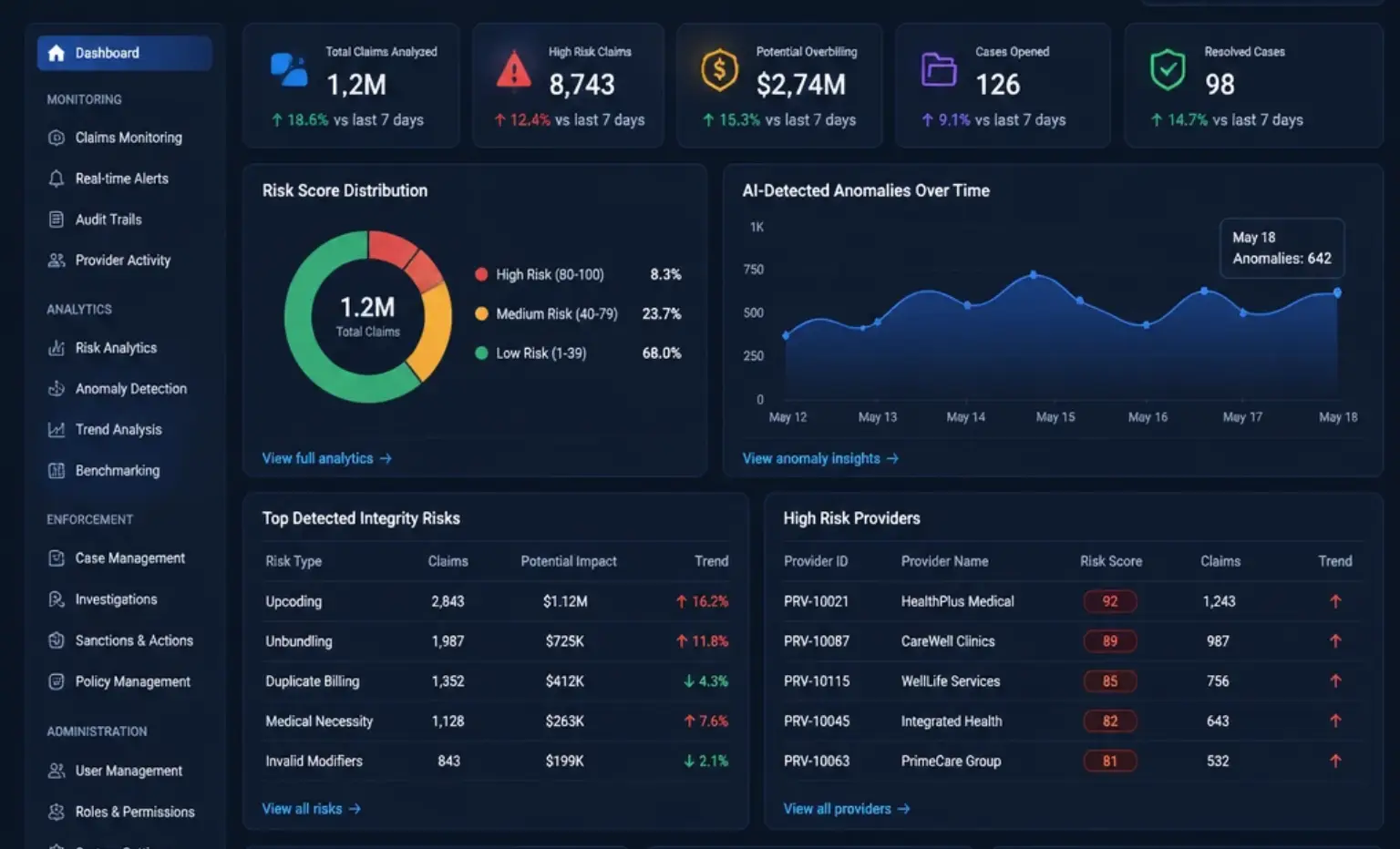This screenshot has width=1400, height=849.
Task: Click the Benchmarking icon
Action: (57, 471)
